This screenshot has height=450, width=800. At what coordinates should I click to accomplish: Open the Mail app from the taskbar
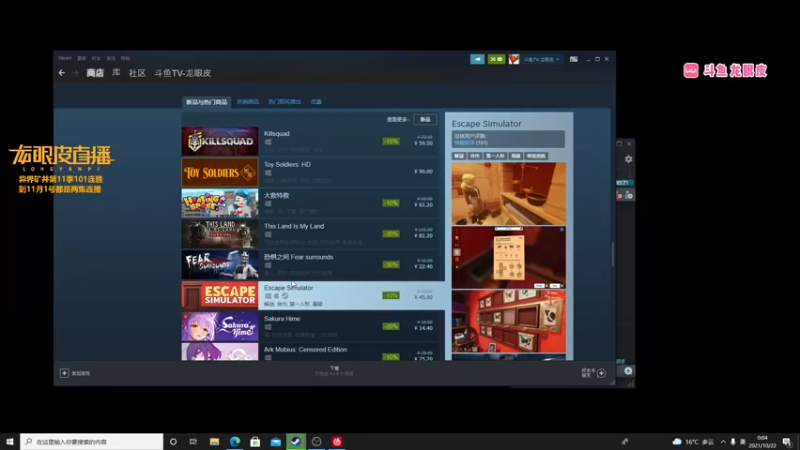tap(276, 441)
